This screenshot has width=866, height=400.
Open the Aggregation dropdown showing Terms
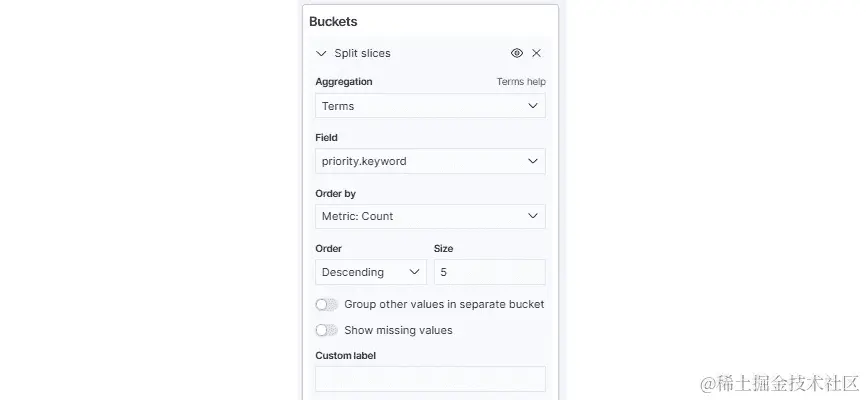[x=430, y=106]
